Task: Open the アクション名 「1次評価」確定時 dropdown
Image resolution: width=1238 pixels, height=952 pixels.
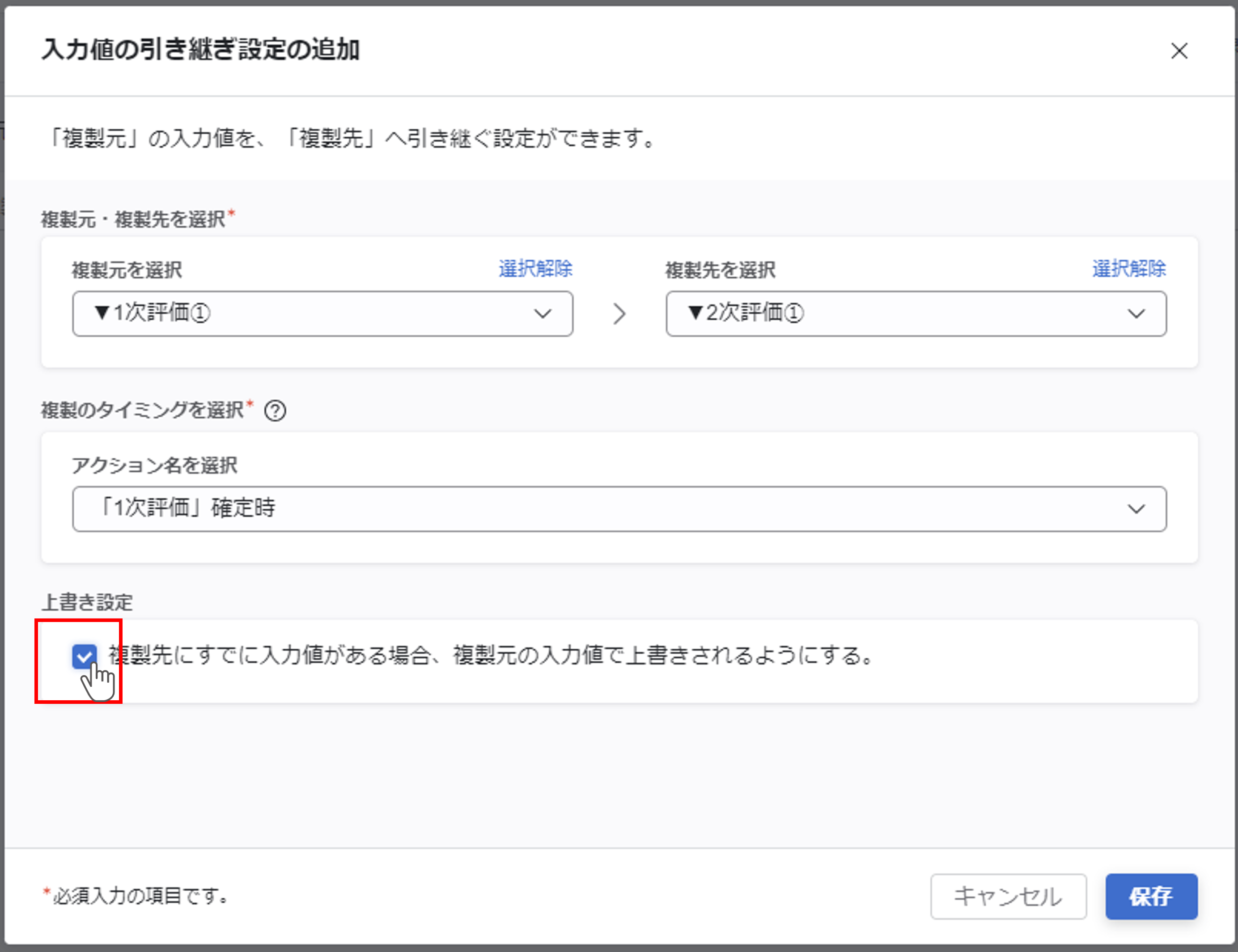Action: tap(619, 509)
